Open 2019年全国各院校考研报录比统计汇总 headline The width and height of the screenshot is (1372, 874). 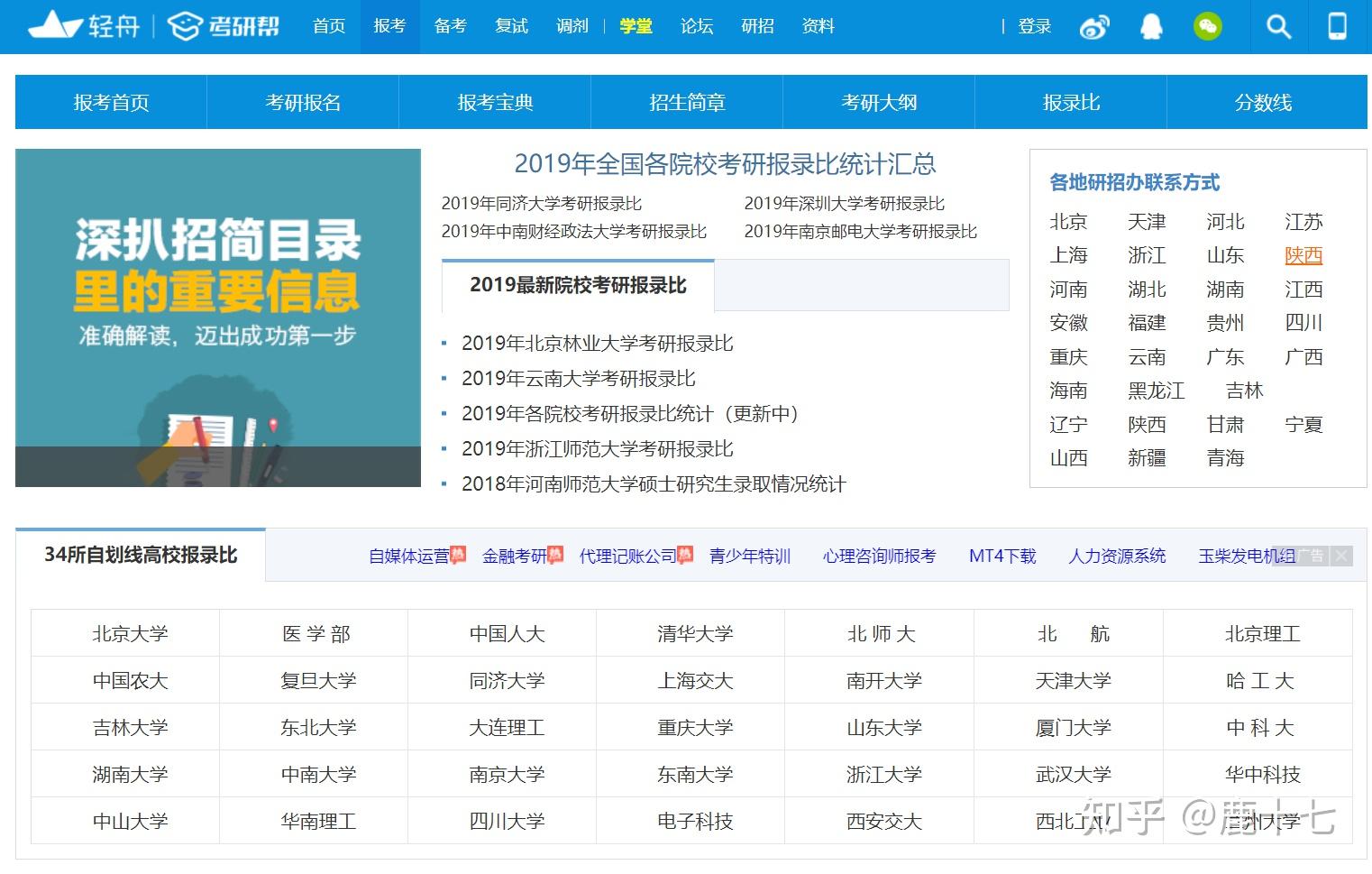tap(725, 163)
